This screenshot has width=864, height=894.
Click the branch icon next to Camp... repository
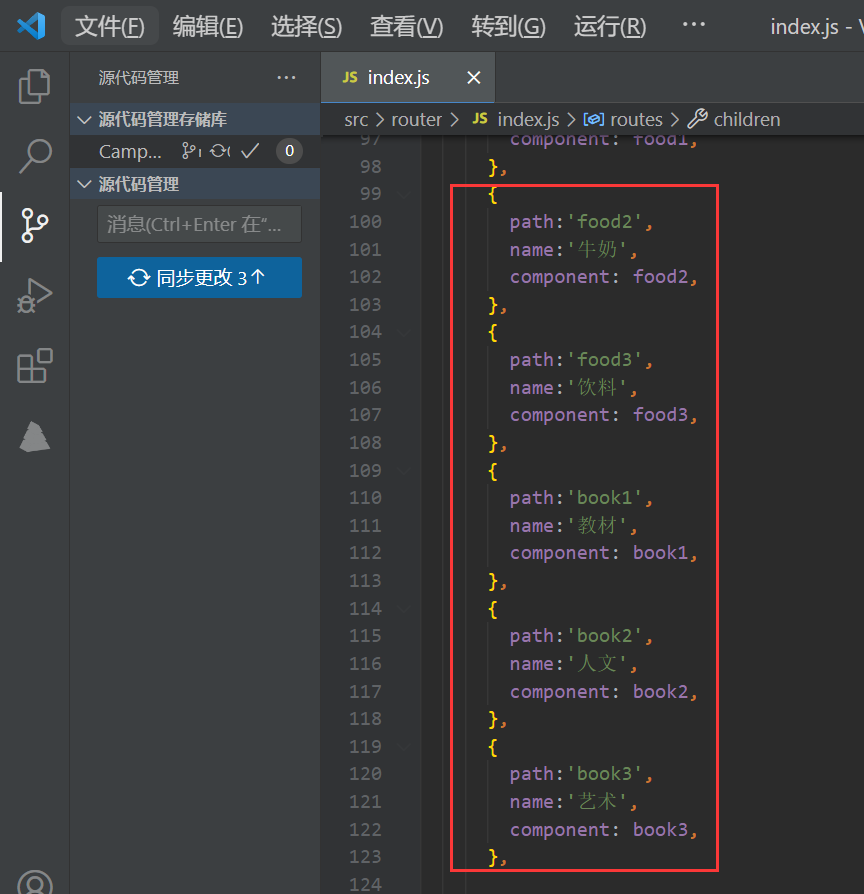[190, 151]
